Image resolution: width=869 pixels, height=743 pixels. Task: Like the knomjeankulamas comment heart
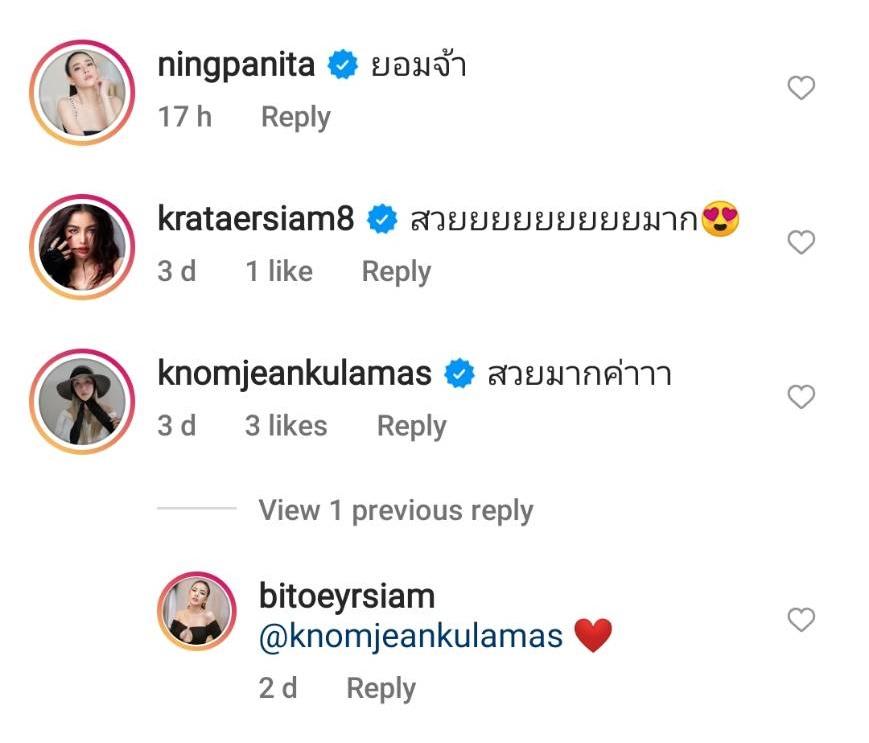(x=801, y=398)
